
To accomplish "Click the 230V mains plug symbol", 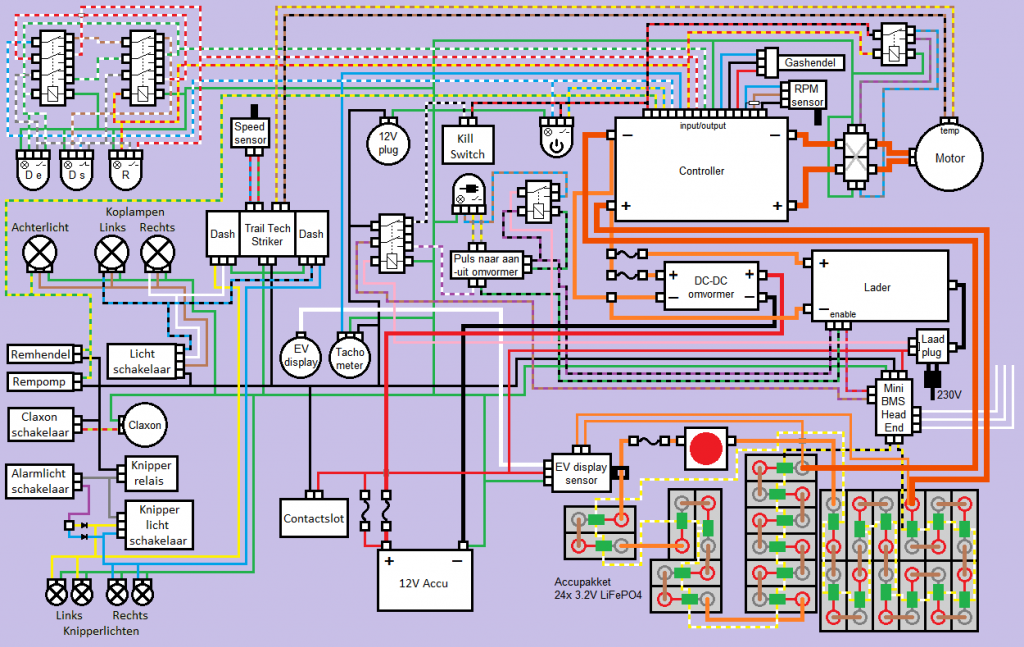I will pos(932,381).
